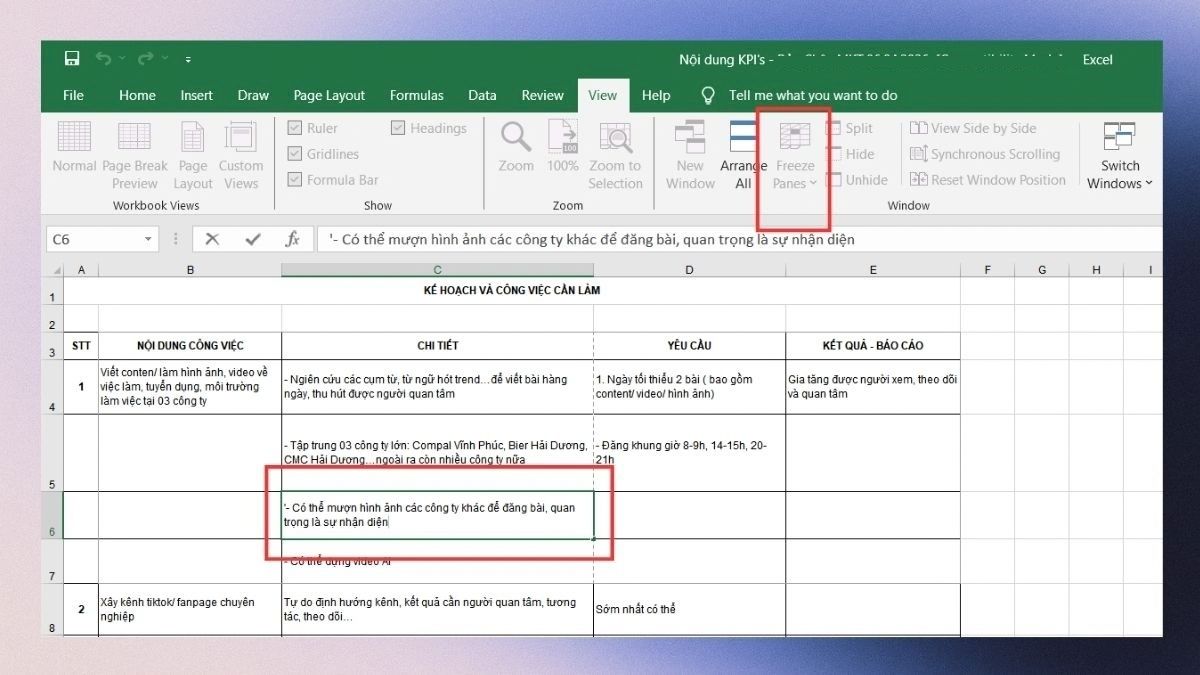Select column C header

point(437,270)
